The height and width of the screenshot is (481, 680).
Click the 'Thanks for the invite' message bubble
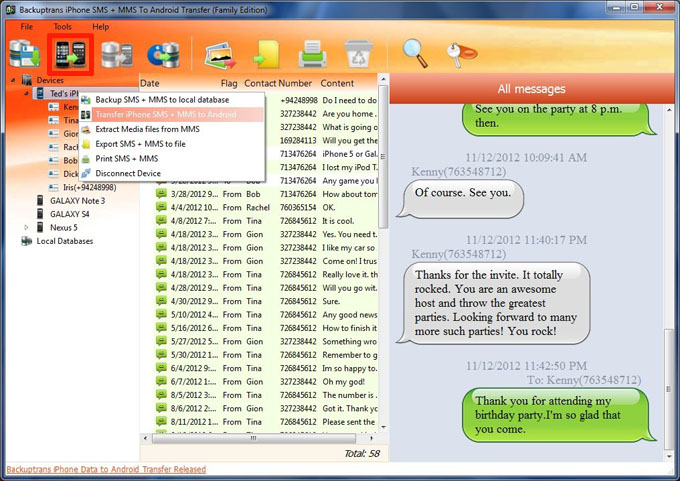pos(494,303)
